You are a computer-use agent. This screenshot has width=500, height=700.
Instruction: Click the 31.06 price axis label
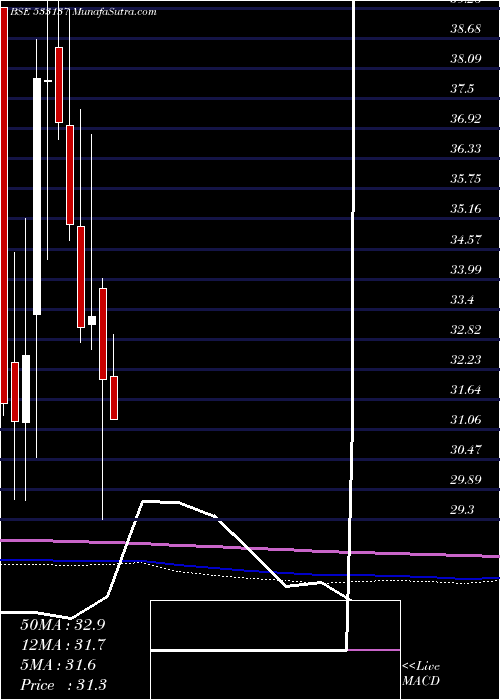(465, 420)
